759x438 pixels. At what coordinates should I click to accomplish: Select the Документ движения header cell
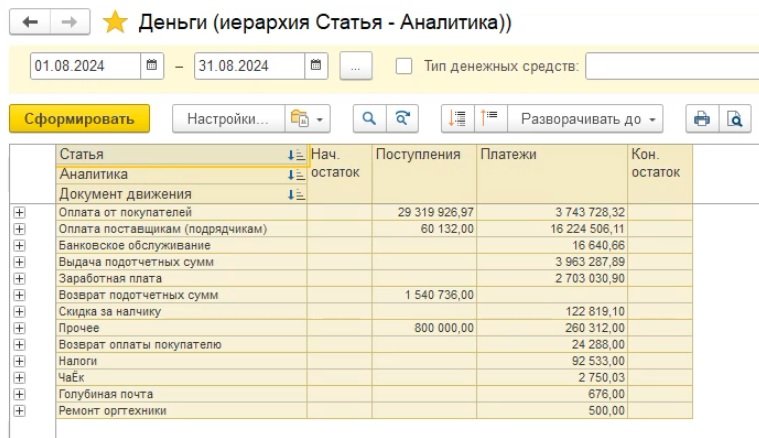coord(182,194)
